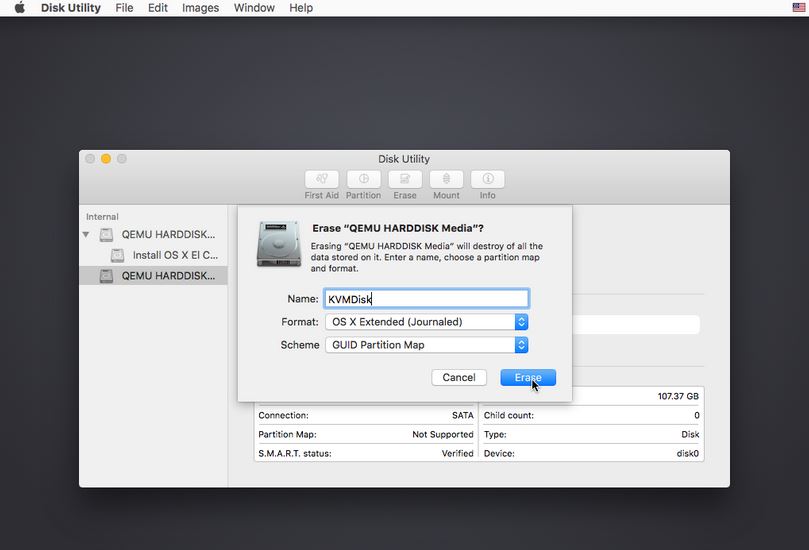
Task: Click the Erase "QEMU HARDDISK Media"? heading
Action: point(398,228)
